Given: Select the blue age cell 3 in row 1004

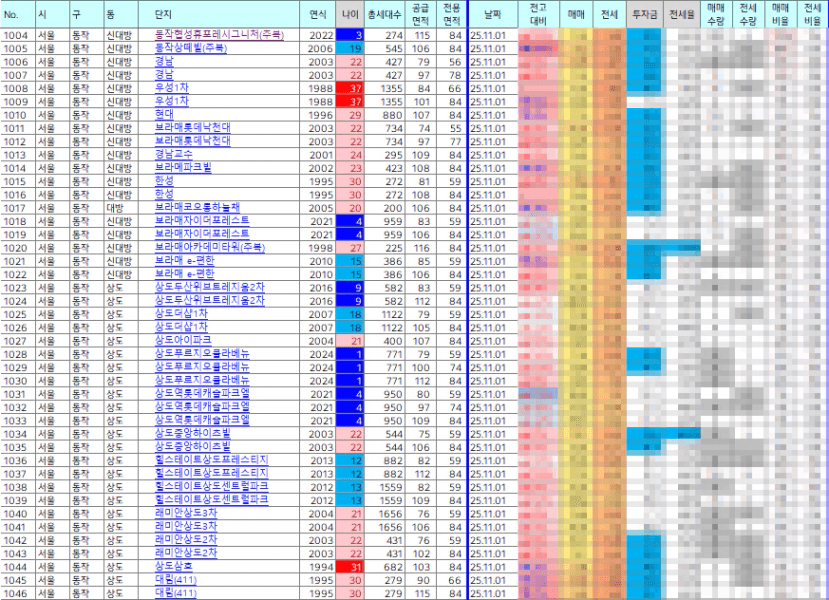Looking at the screenshot, I should (350, 35).
